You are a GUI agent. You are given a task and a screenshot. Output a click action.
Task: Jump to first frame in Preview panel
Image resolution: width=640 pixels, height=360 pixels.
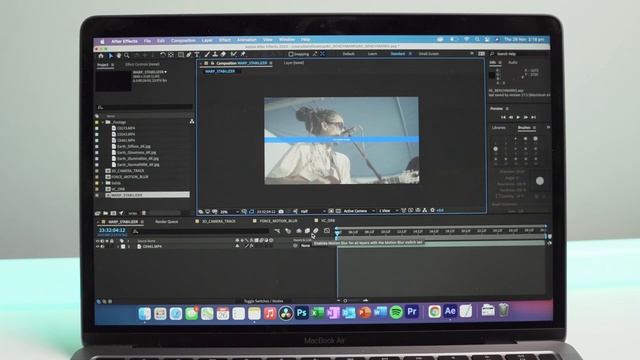pos(503,118)
